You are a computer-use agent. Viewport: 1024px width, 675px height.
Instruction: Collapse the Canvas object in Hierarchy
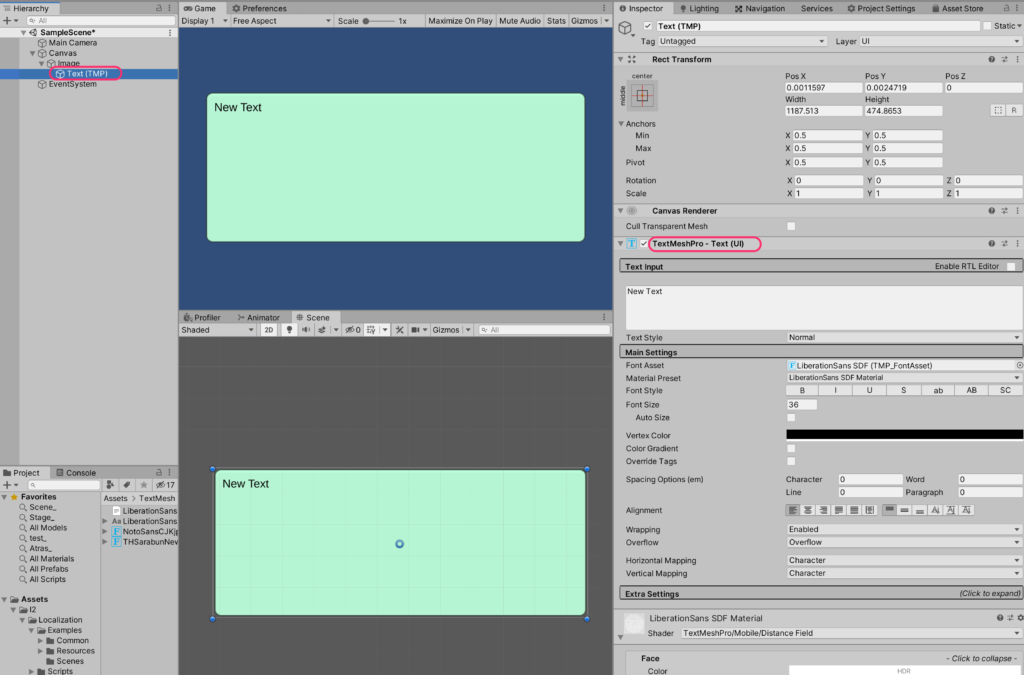pyautogui.click(x=31, y=53)
